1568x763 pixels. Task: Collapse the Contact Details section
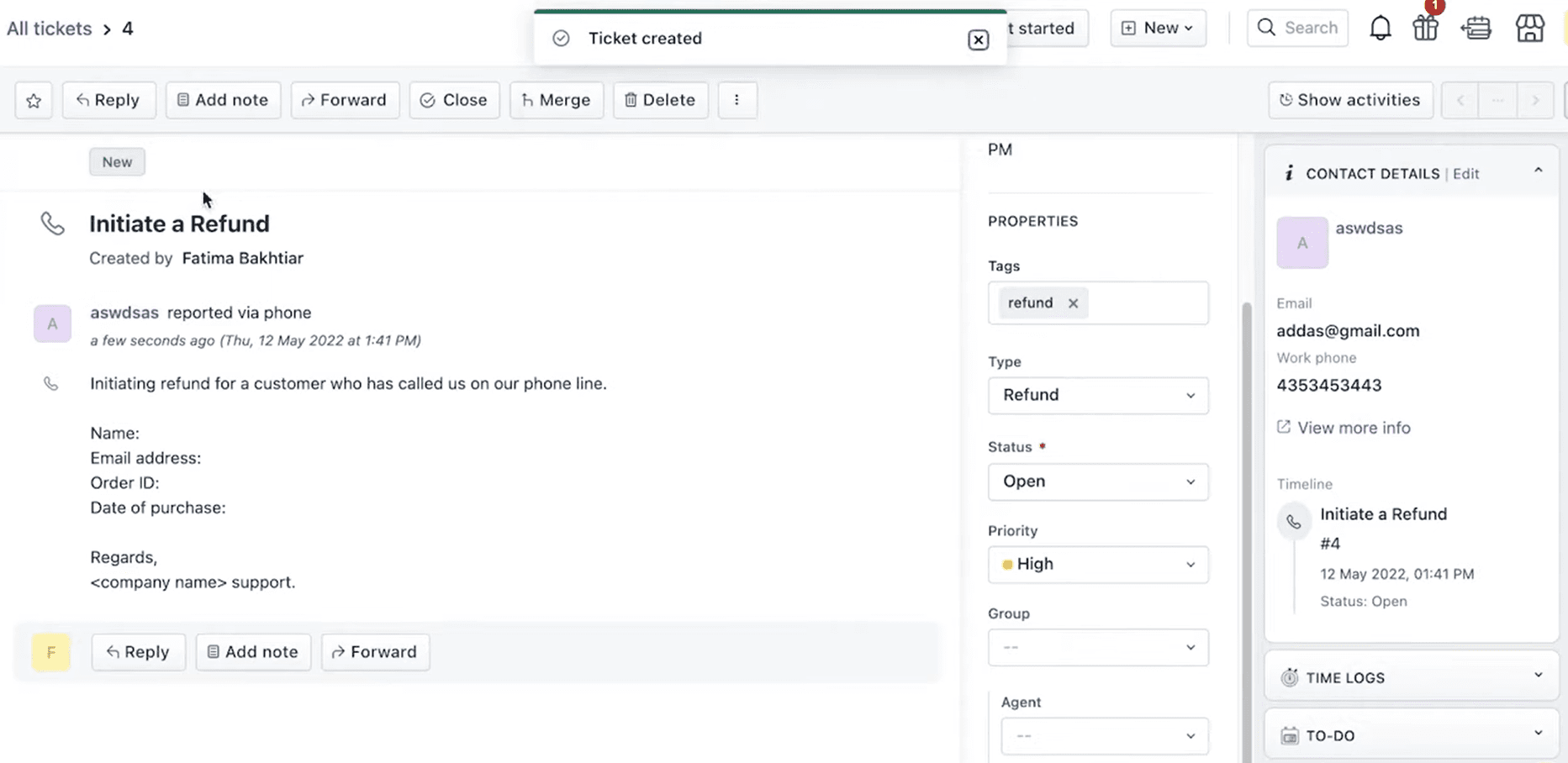tap(1540, 171)
